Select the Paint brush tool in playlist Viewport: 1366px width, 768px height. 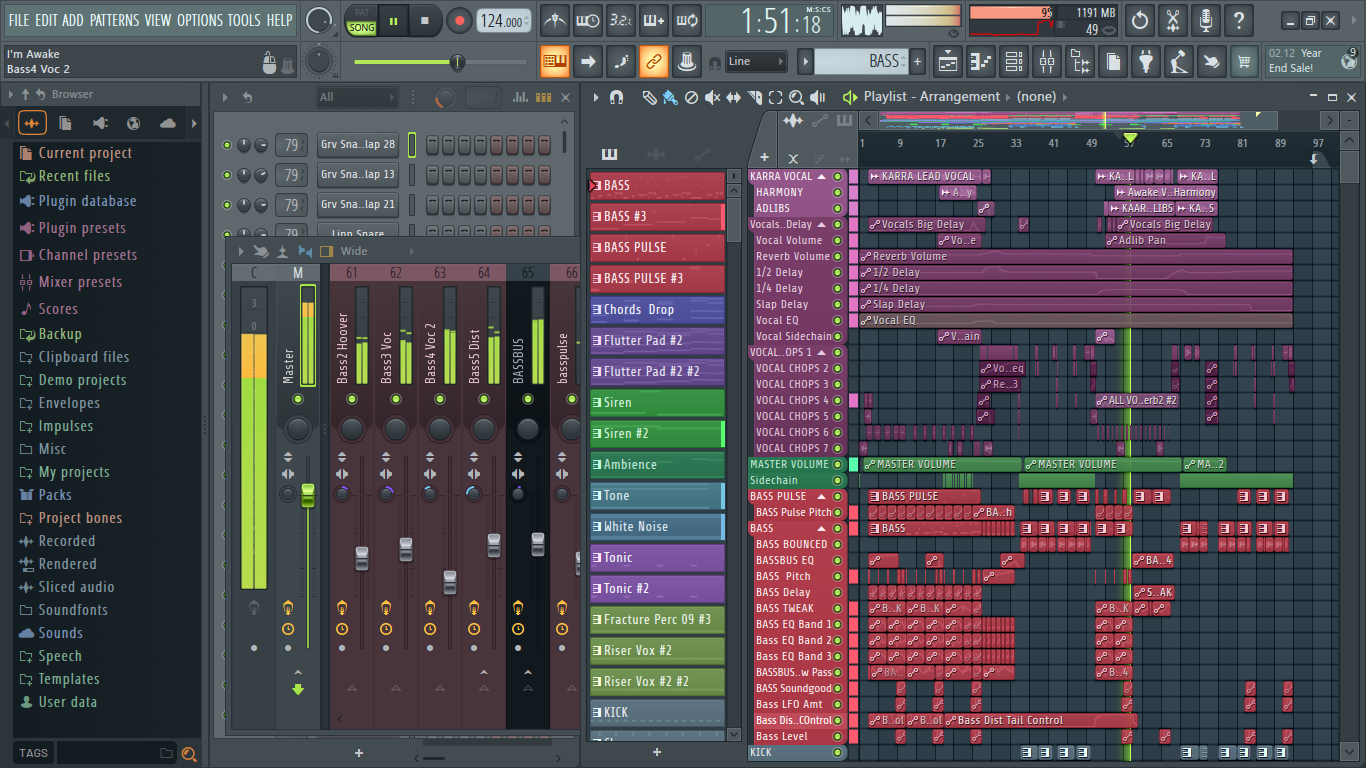pos(669,97)
